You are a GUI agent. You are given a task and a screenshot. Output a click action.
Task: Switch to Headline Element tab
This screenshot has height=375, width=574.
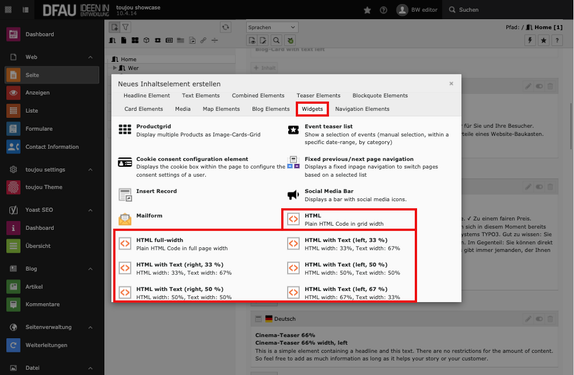(x=147, y=96)
